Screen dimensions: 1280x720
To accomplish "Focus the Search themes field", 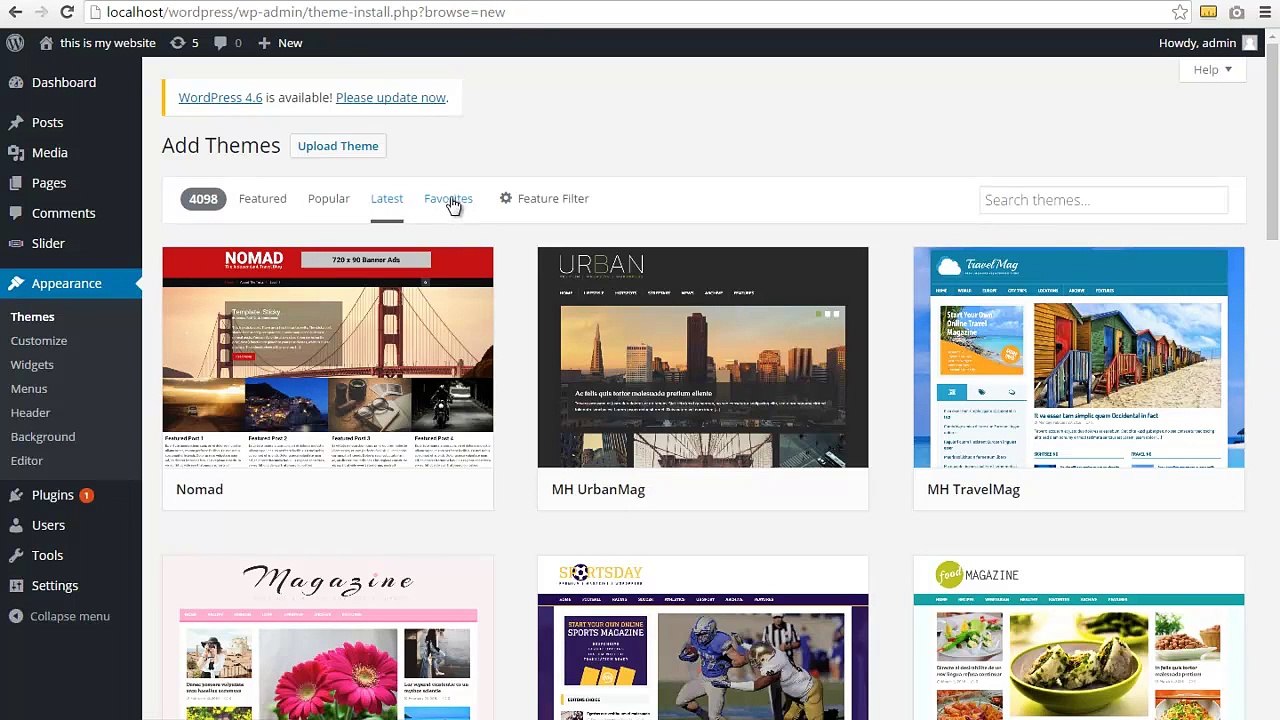I will pyautogui.click(x=1103, y=200).
